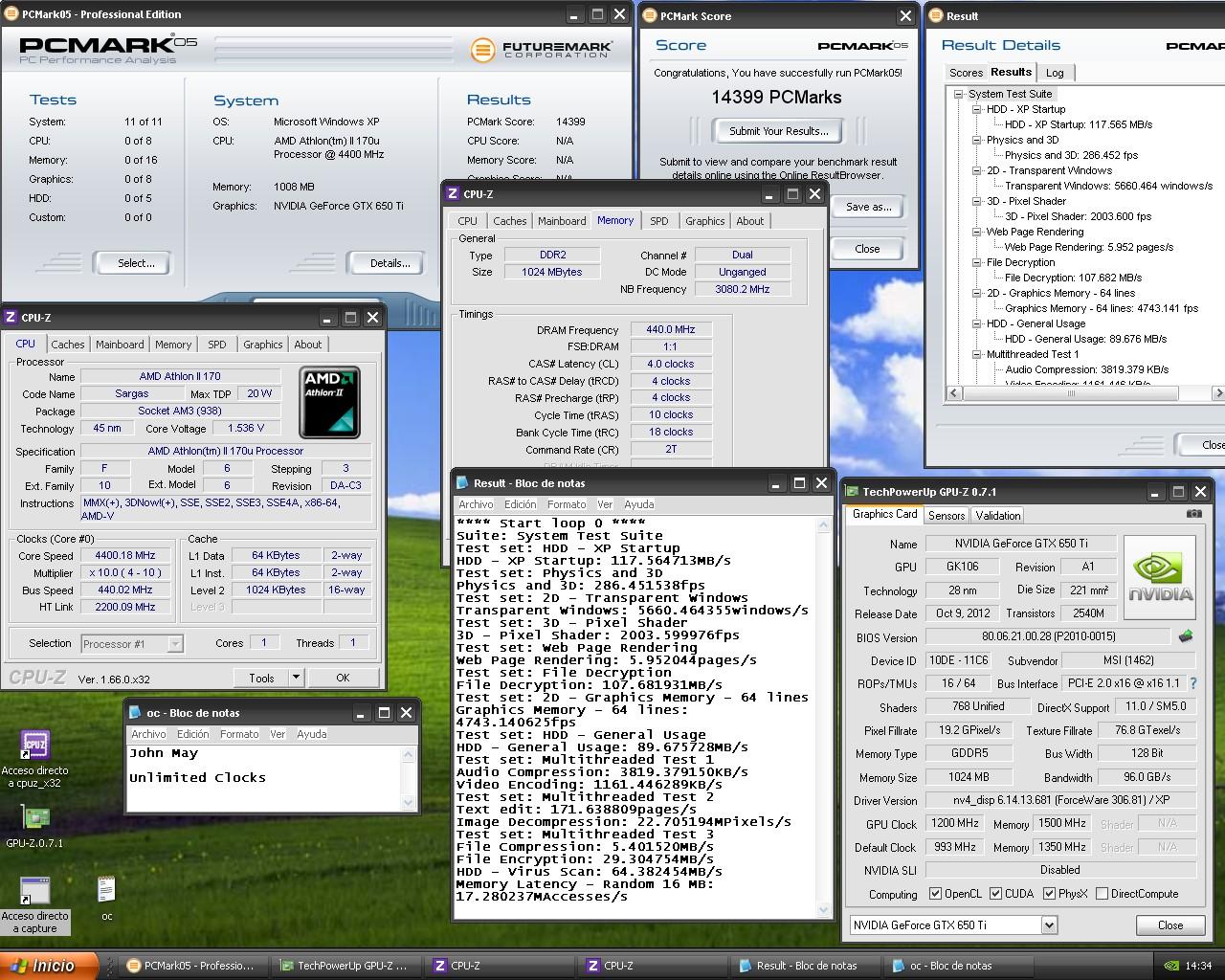Switch to TechPowerUp GPU-Z taskbar button
The width and height of the screenshot is (1225, 980).
346,966
